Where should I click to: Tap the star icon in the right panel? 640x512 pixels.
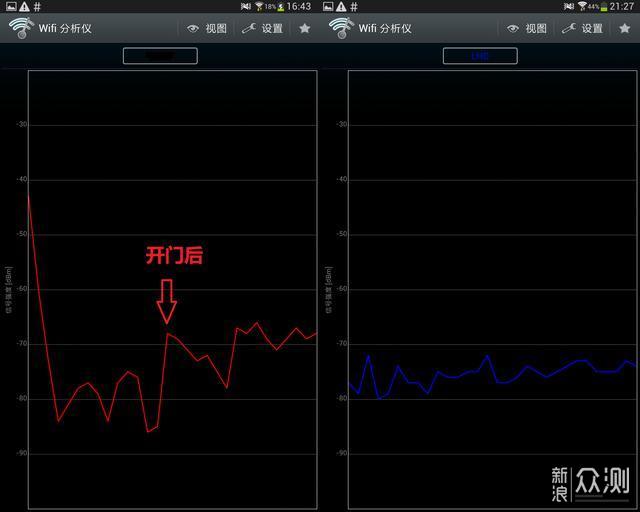(x=624, y=28)
